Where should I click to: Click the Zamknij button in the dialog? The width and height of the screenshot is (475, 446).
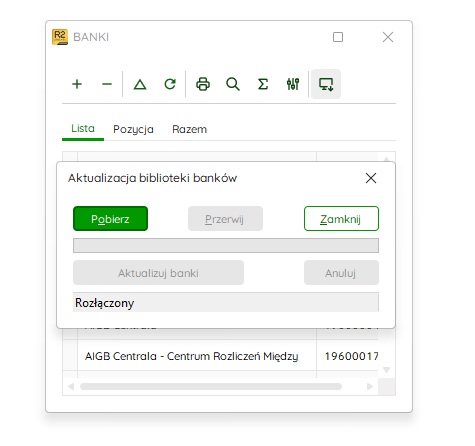click(341, 219)
